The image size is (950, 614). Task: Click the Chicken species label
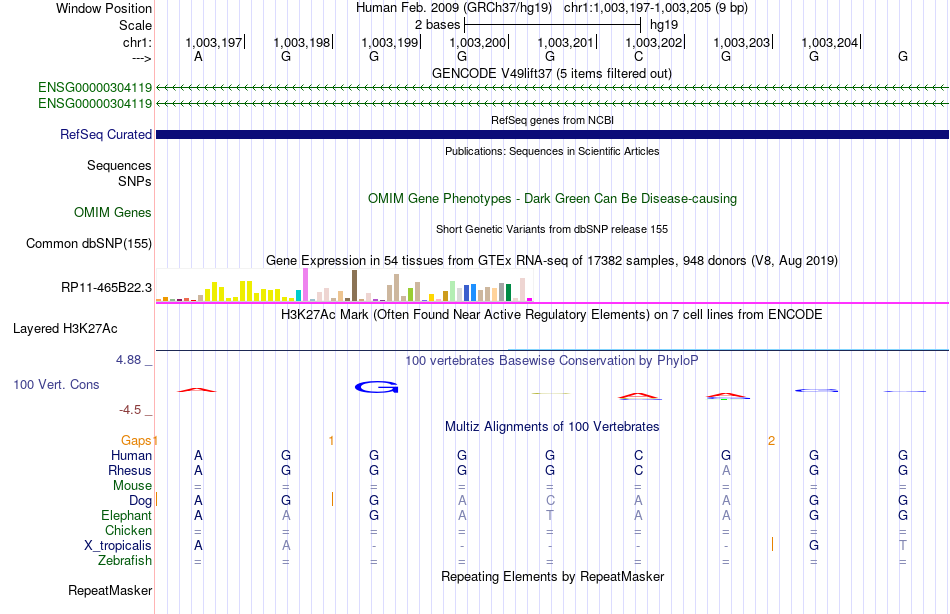[128, 530]
